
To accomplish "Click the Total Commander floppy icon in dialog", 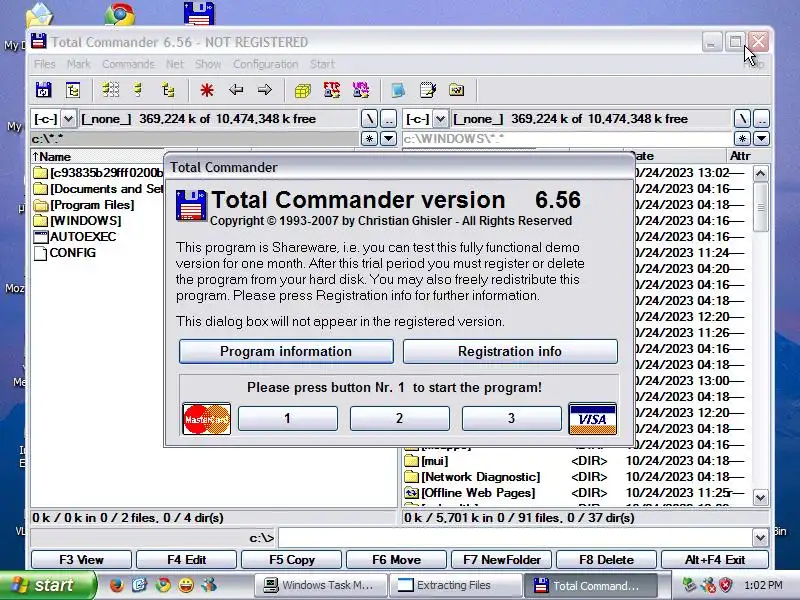I will [x=191, y=206].
